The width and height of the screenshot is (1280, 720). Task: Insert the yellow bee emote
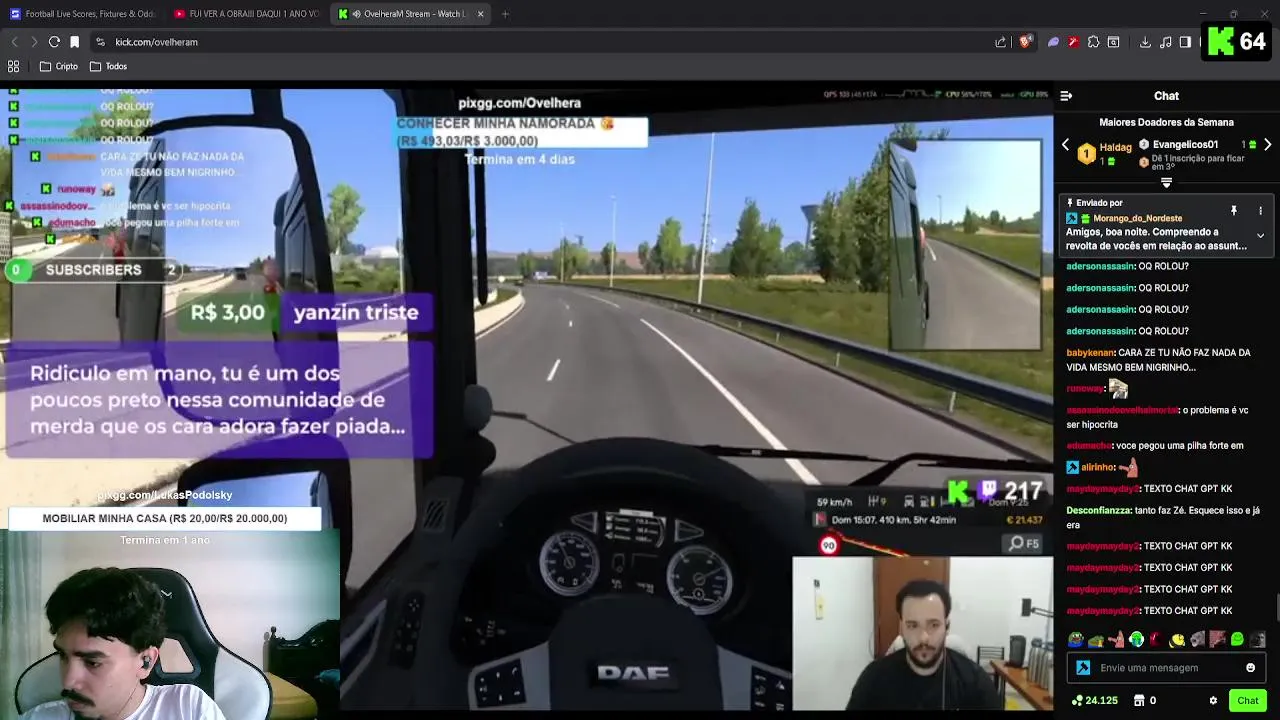click(1177, 640)
